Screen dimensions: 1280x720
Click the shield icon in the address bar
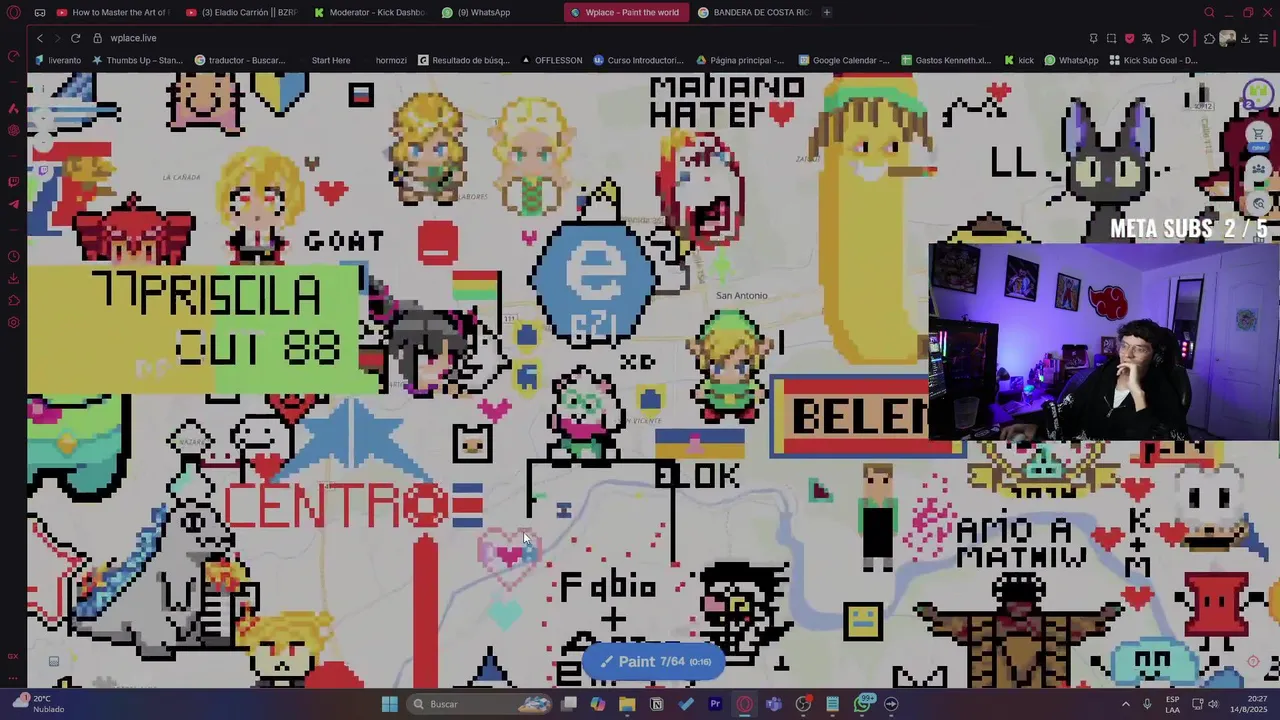pyautogui.click(x=1129, y=38)
